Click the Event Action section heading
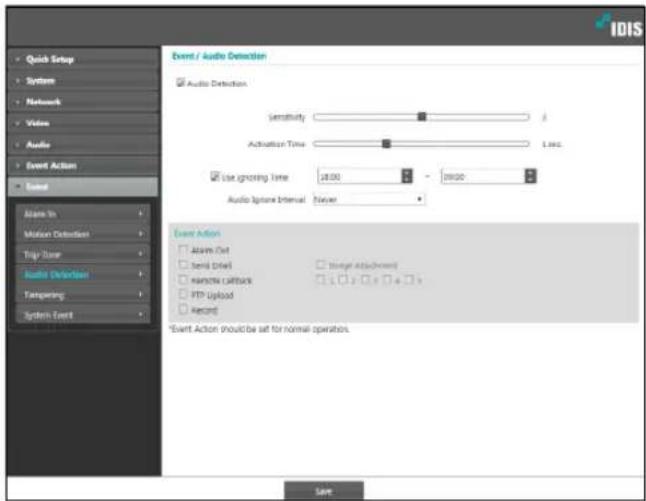 [x=197, y=234]
